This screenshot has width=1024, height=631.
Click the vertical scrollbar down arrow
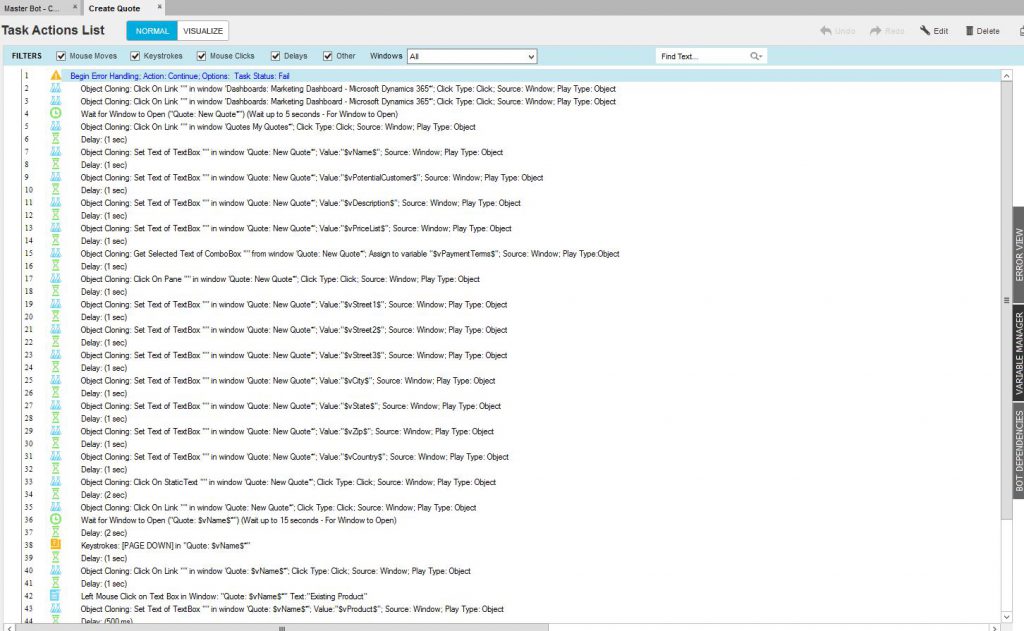coord(1006,617)
